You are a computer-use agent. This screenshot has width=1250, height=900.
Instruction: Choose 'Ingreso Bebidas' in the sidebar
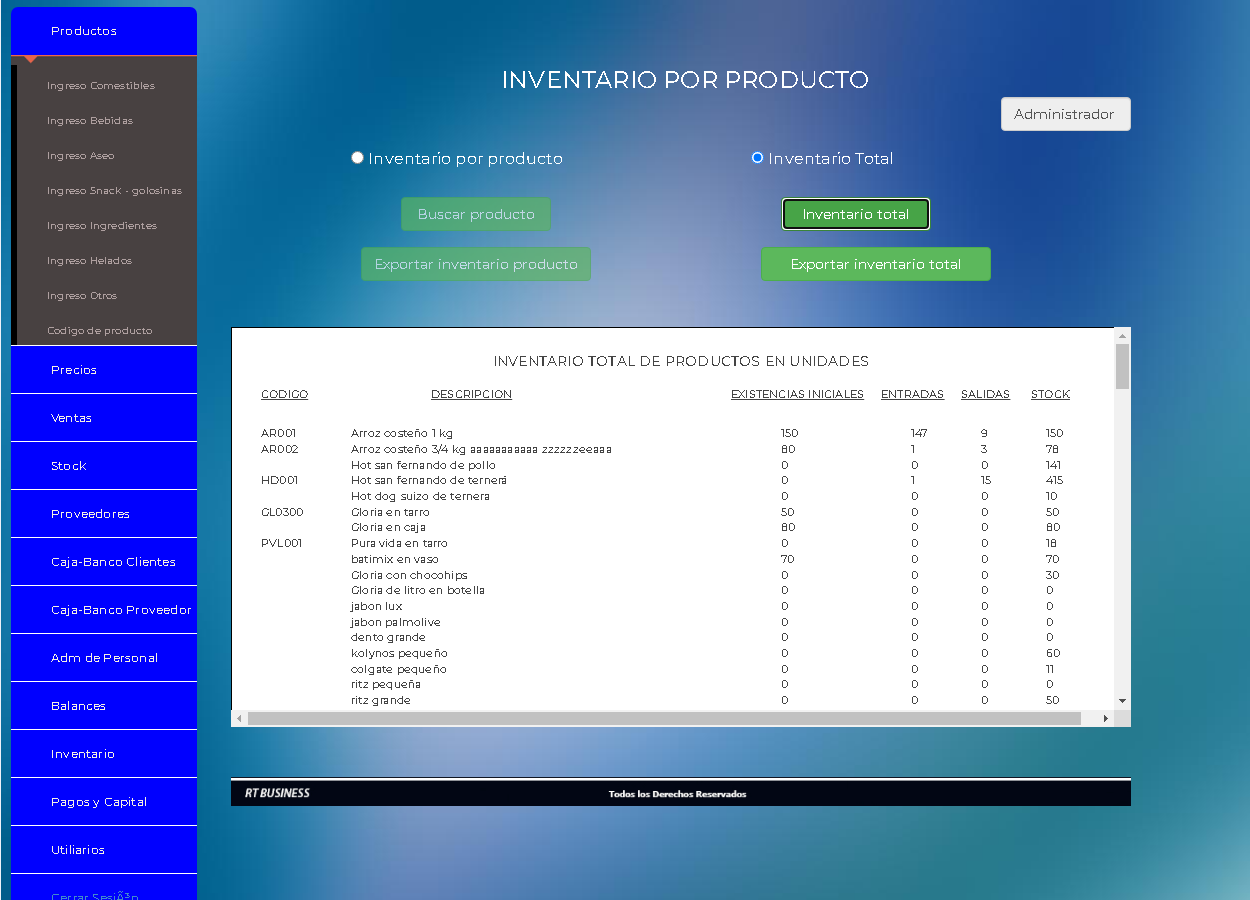[x=90, y=121]
